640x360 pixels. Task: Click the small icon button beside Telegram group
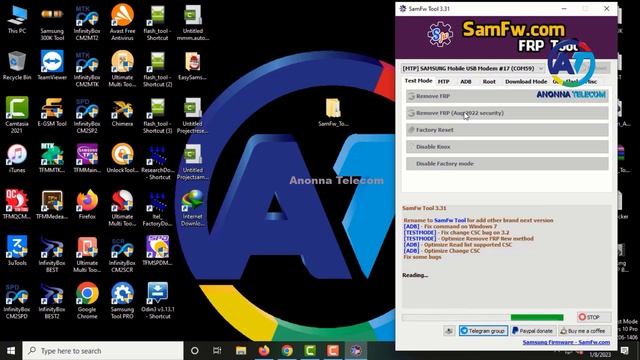(449, 331)
